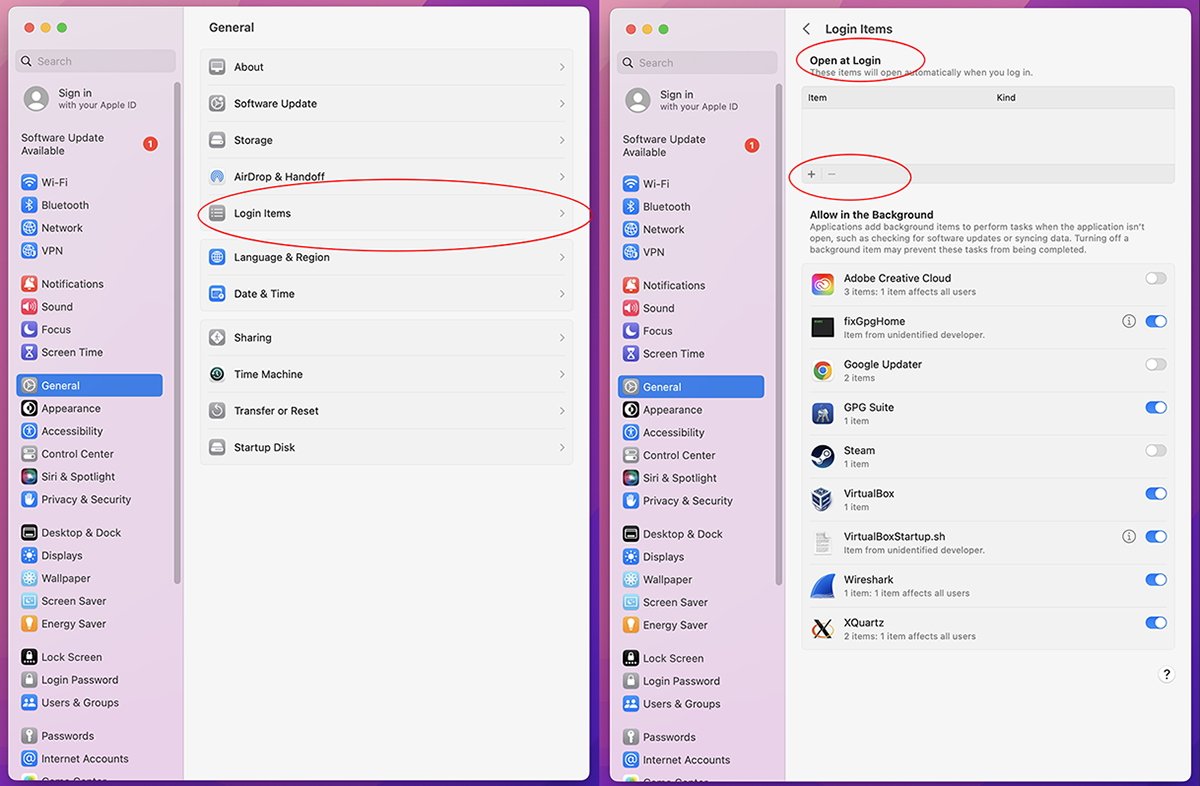
Task: Open Startup Disk via its chevron
Action: coord(562,447)
